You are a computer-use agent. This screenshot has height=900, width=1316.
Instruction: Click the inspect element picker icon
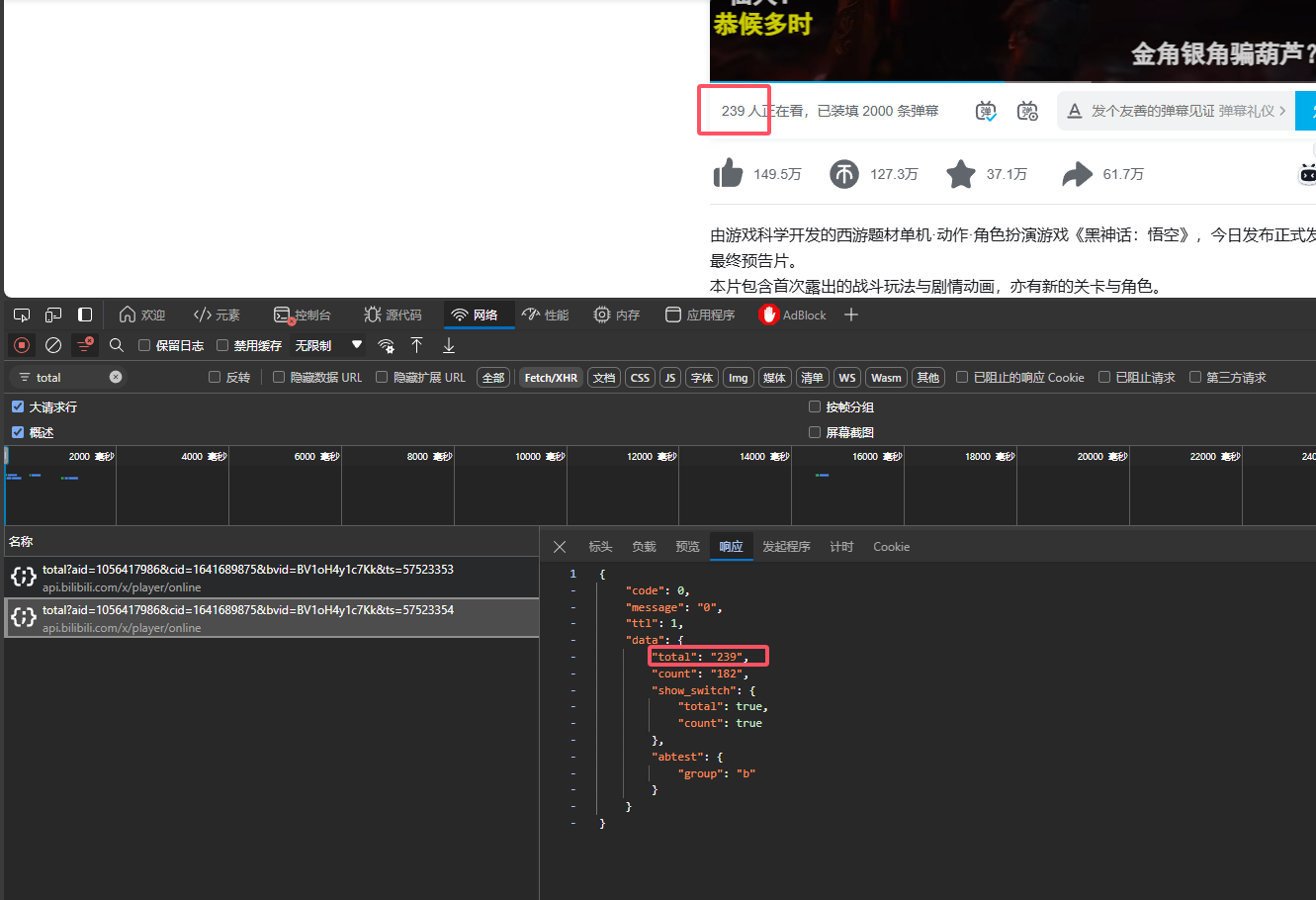(x=22, y=315)
